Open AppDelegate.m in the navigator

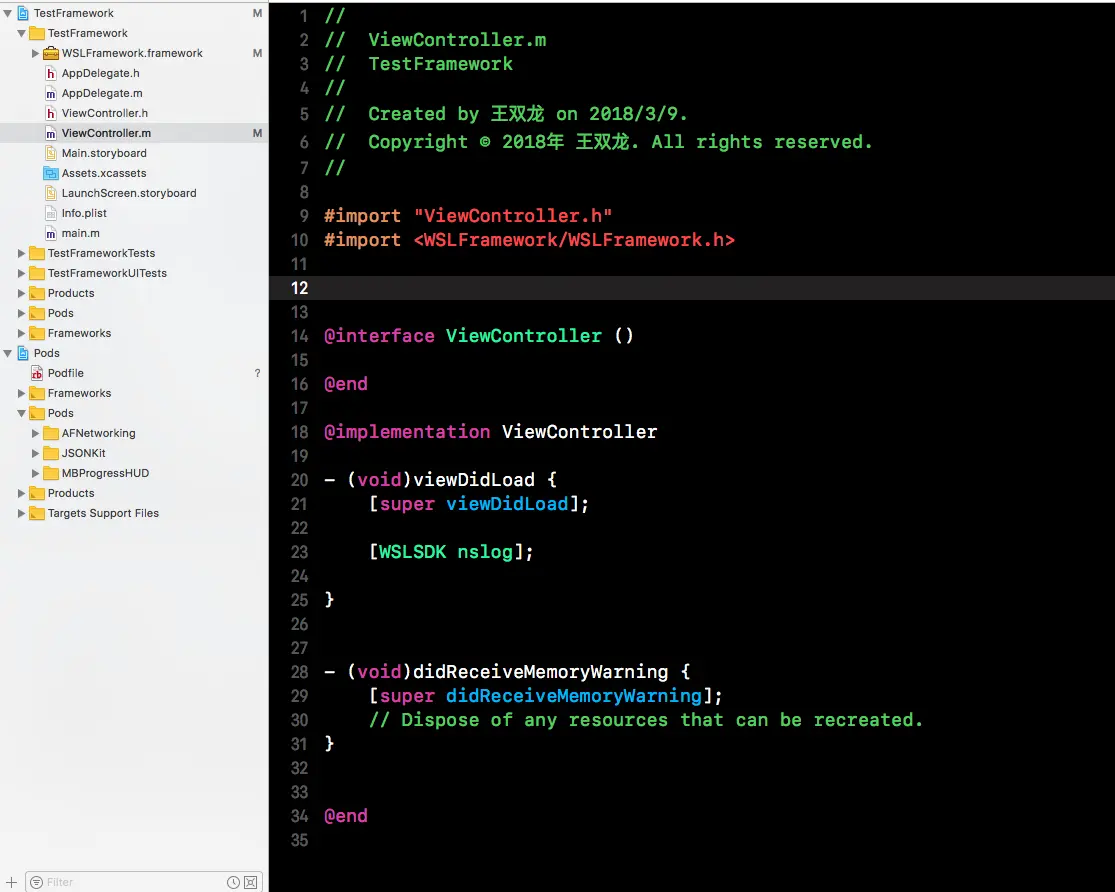point(102,93)
